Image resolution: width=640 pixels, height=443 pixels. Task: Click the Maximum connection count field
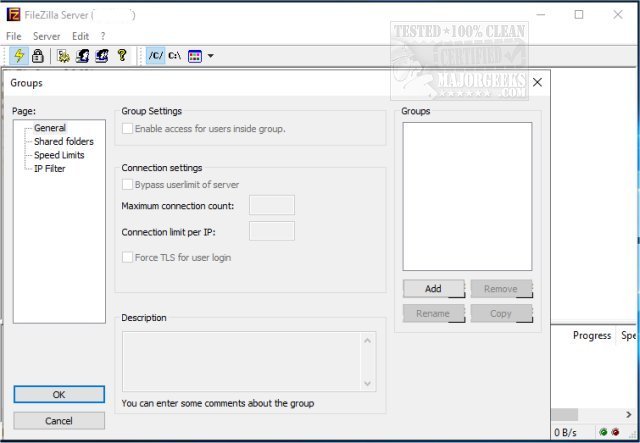pos(272,205)
